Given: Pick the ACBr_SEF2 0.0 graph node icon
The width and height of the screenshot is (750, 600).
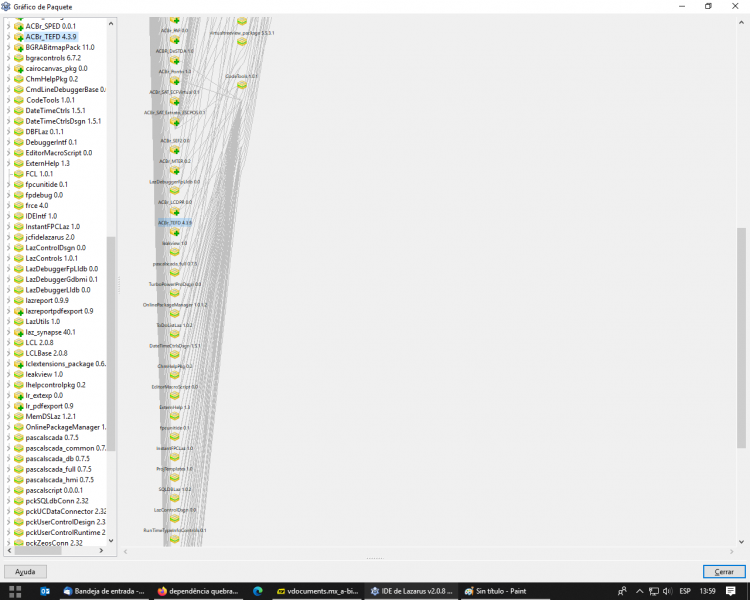Looking at the screenshot, I should point(175,150).
